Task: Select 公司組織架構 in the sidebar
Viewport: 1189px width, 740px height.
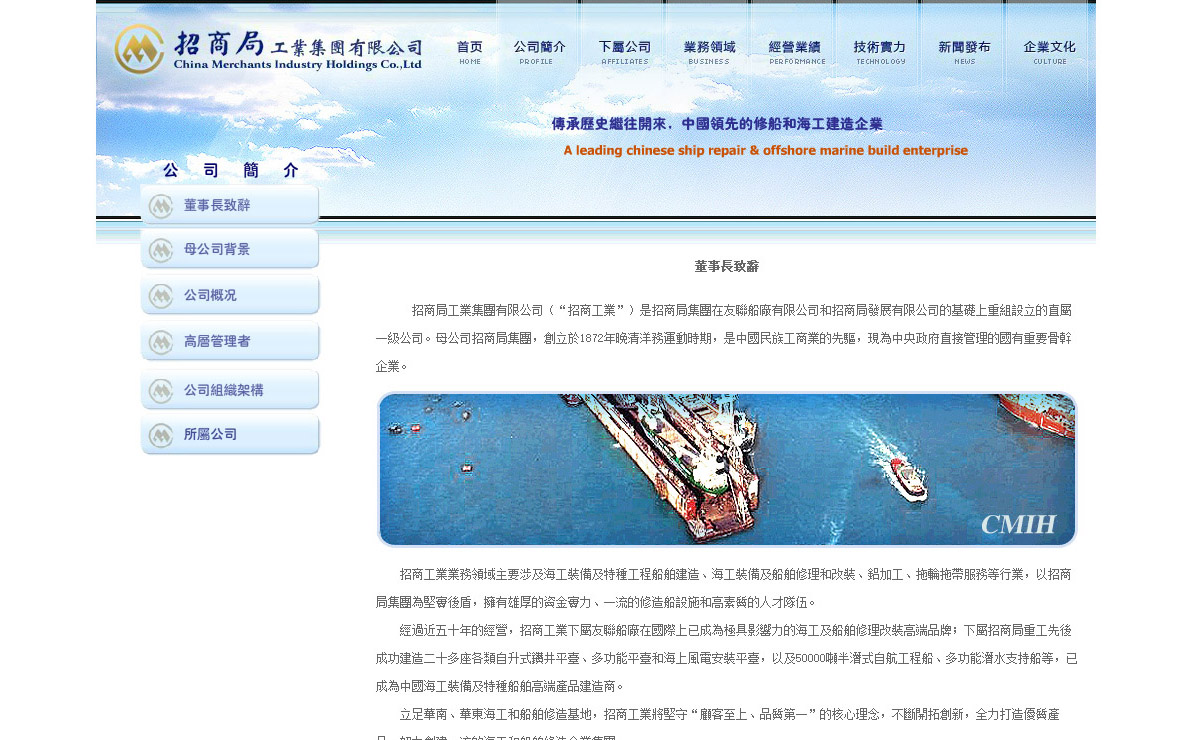Action: (230, 390)
